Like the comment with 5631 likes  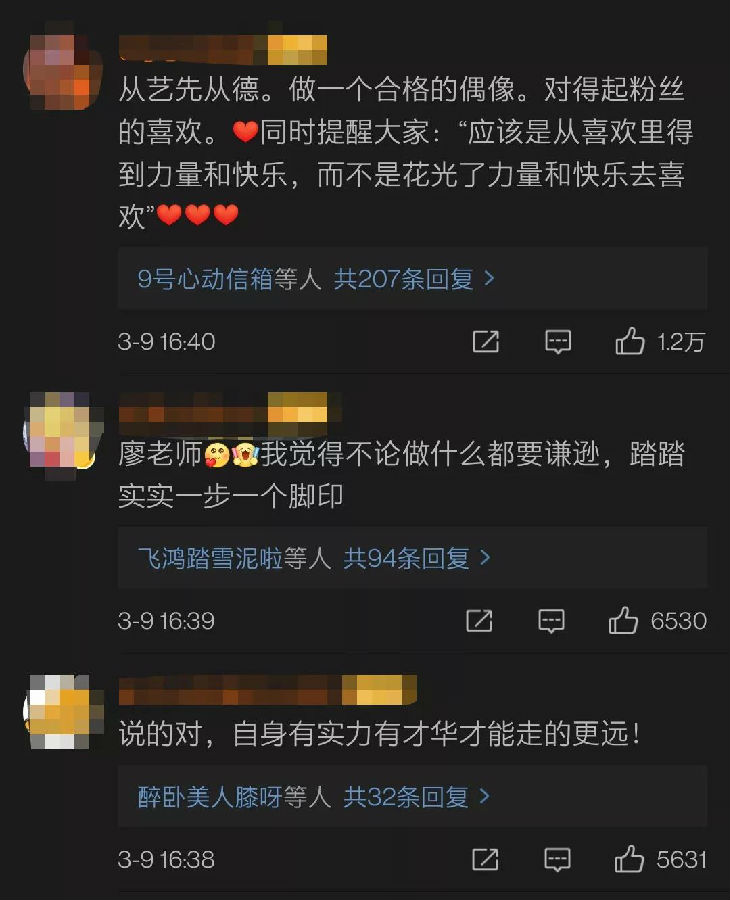click(x=630, y=859)
